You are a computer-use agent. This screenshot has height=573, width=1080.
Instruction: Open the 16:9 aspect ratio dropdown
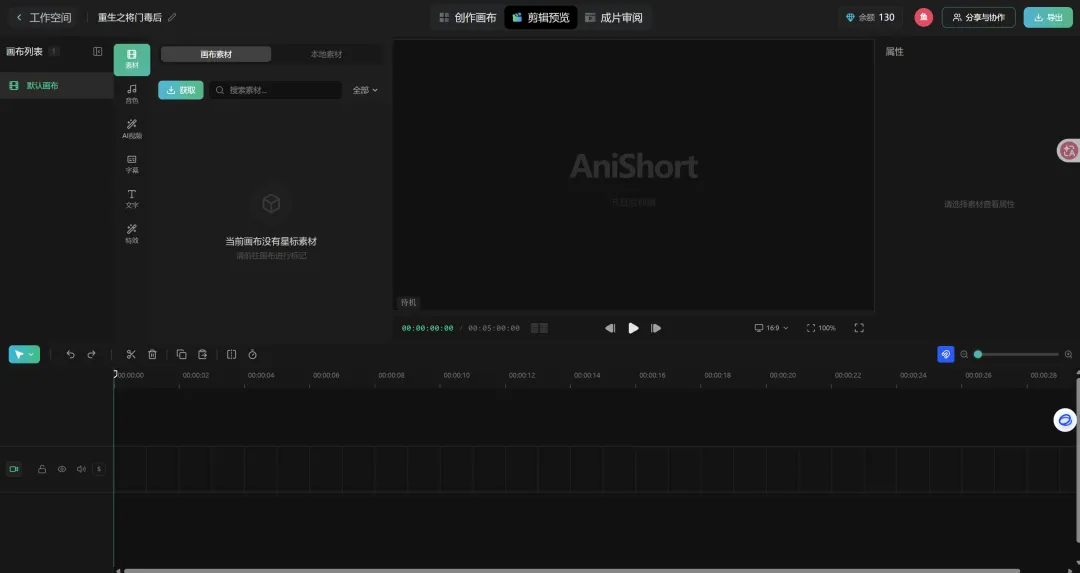pos(771,328)
